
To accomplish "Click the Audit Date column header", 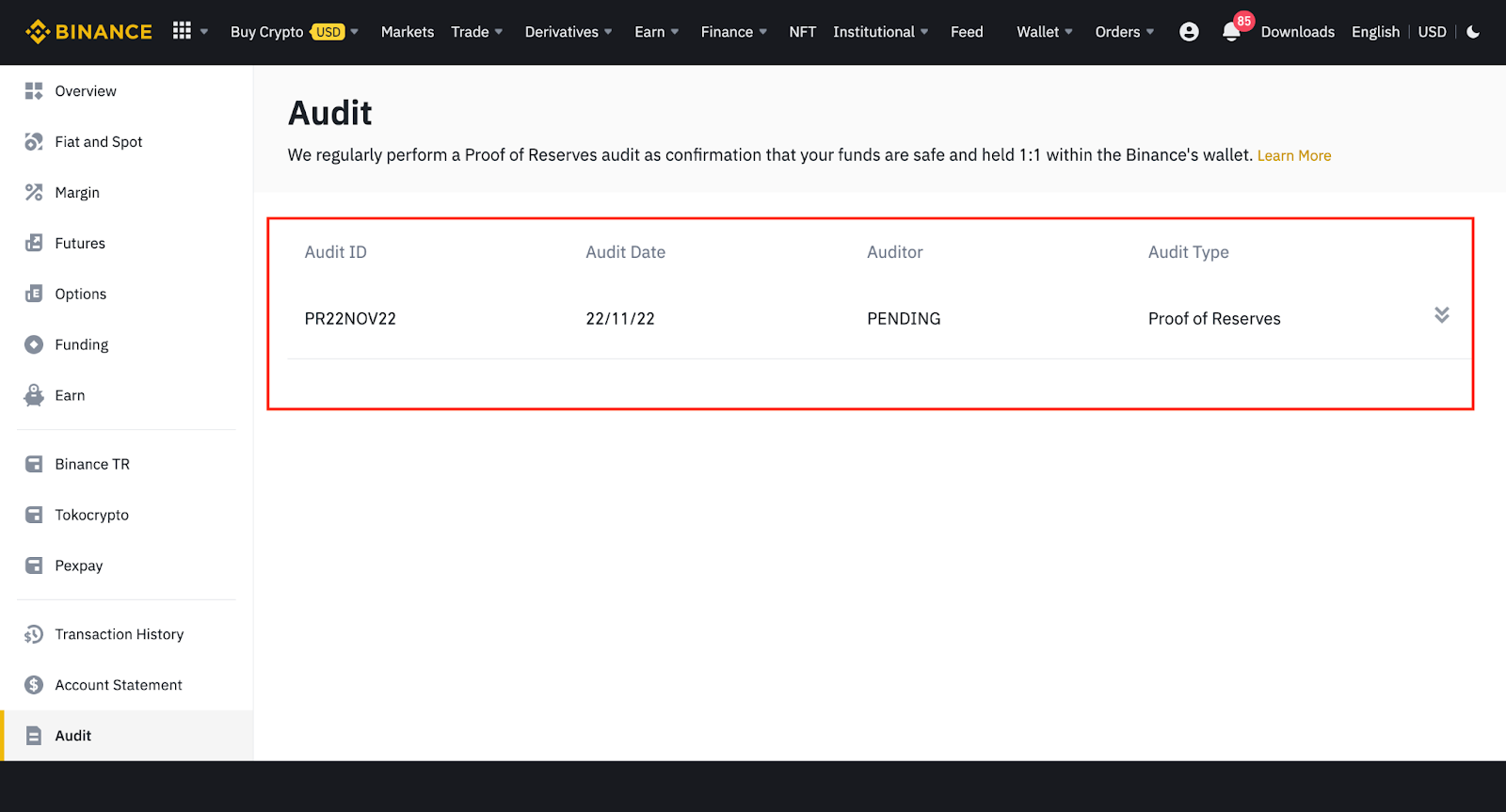I will pyautogui.click(x=626, y=252).
